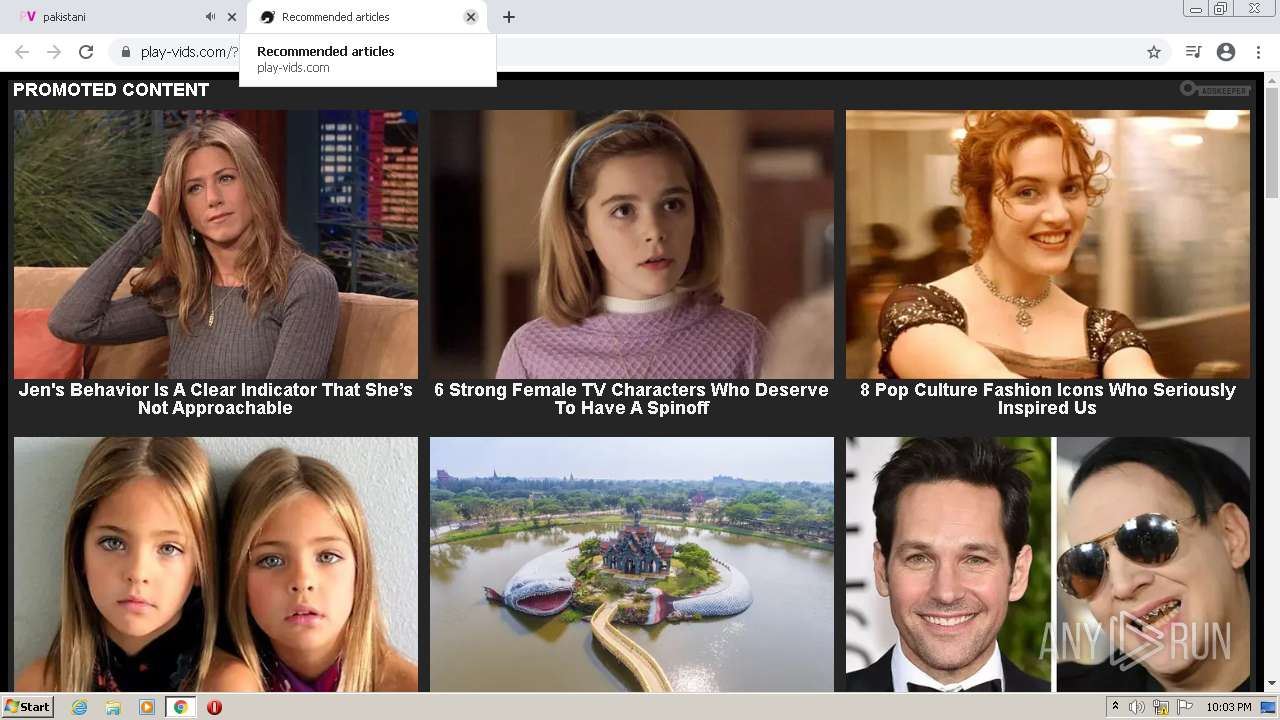Launch Internet Explorer from the taskbar
This screenshot has width=1280, height=720.
coord(80,707)
